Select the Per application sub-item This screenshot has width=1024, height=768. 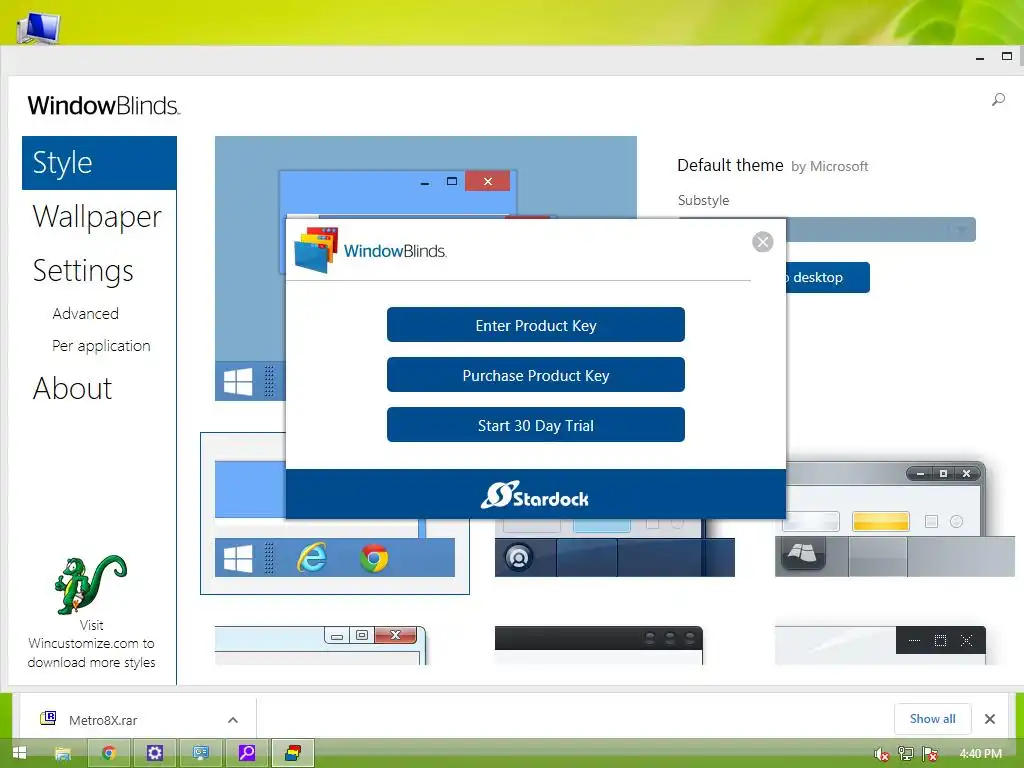[101, 345]
